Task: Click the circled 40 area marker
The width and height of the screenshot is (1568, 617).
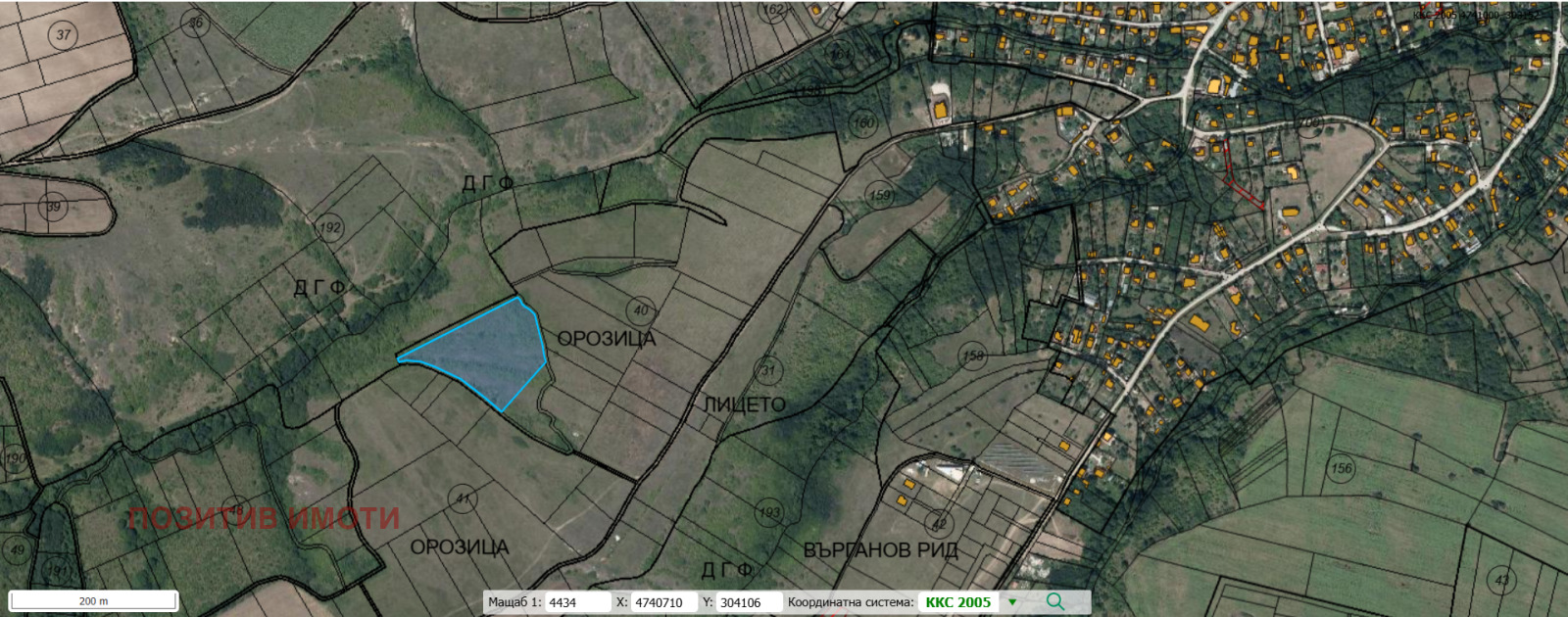Action: coord(641,310)
